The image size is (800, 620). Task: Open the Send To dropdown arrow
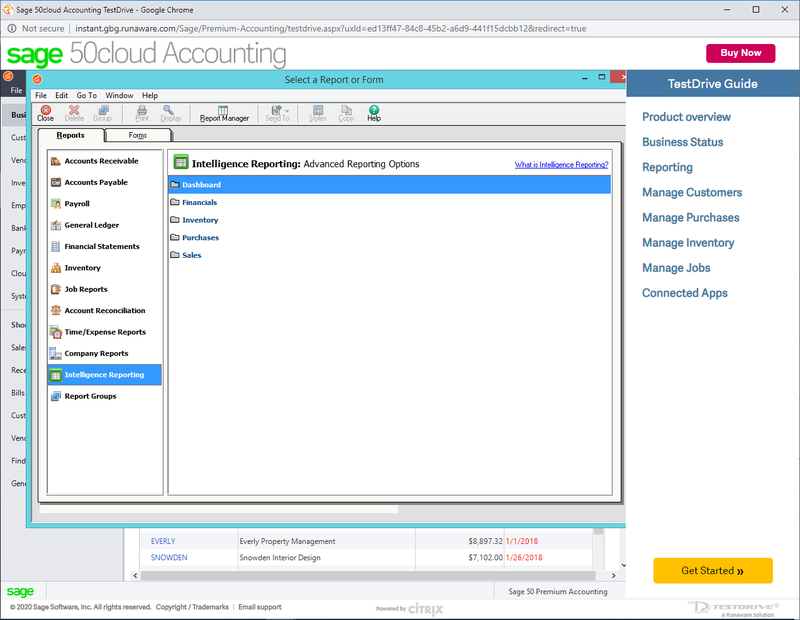pos(287,111)
